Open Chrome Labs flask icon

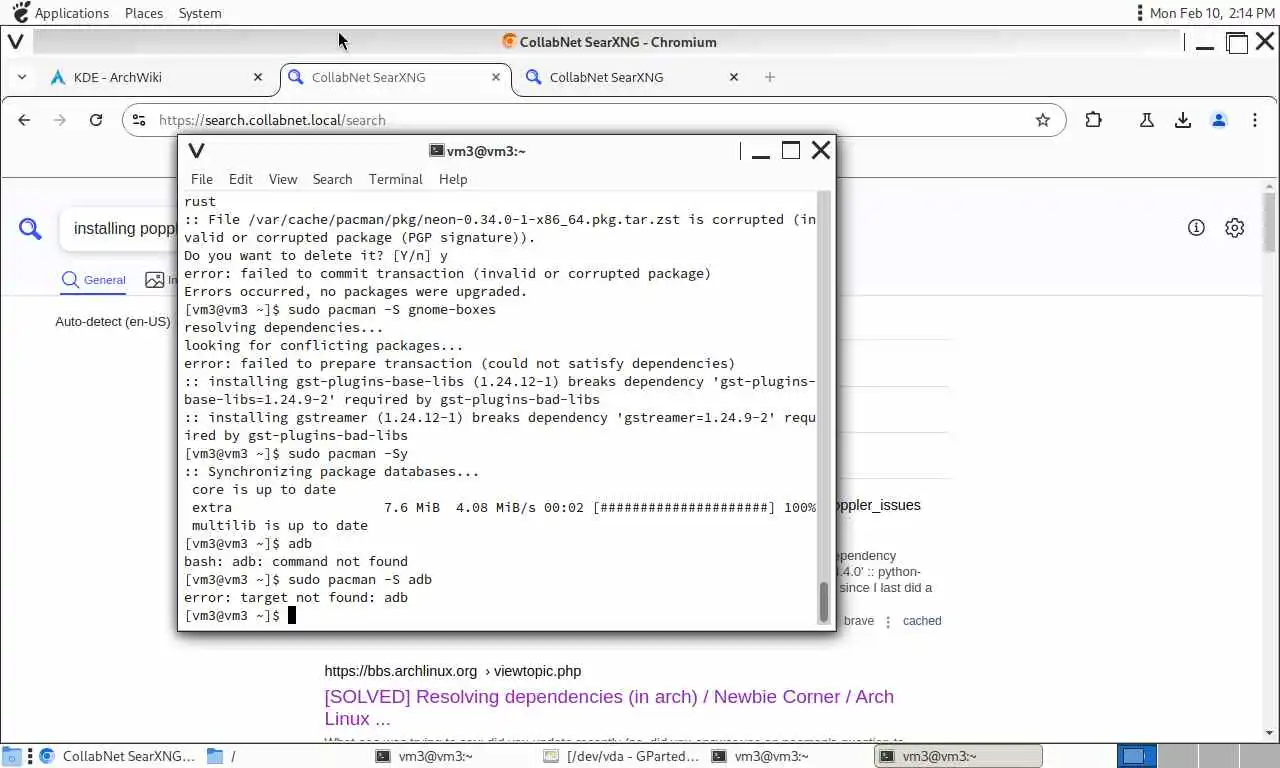click(1147, 120)
